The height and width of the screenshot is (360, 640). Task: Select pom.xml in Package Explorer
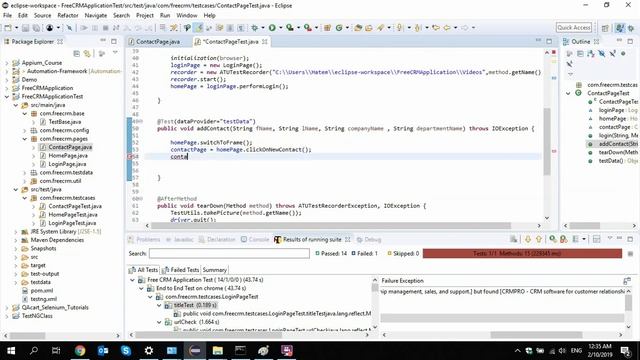point(42,291)
